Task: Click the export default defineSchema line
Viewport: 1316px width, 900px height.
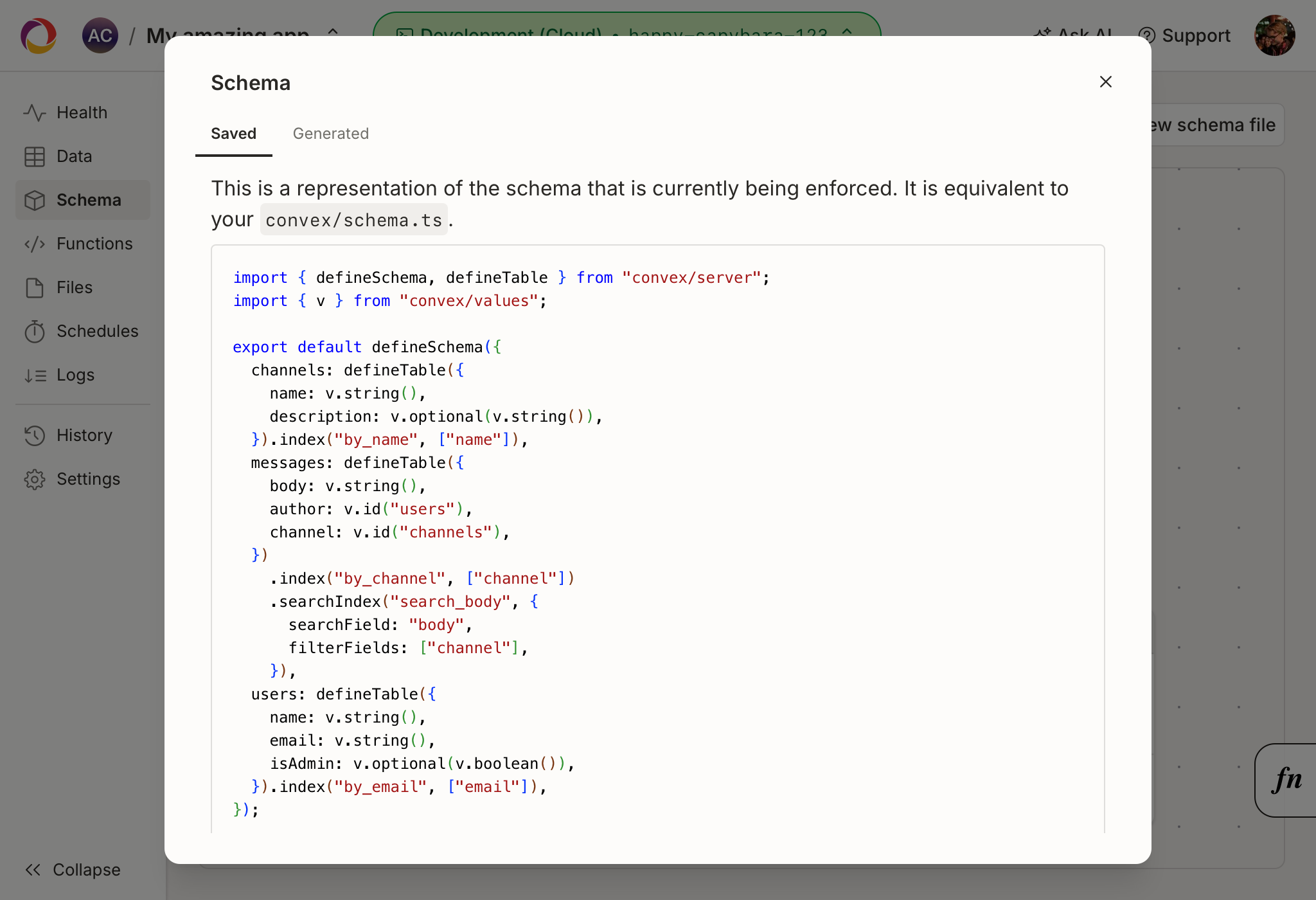Action: click(x=367, y=347)
